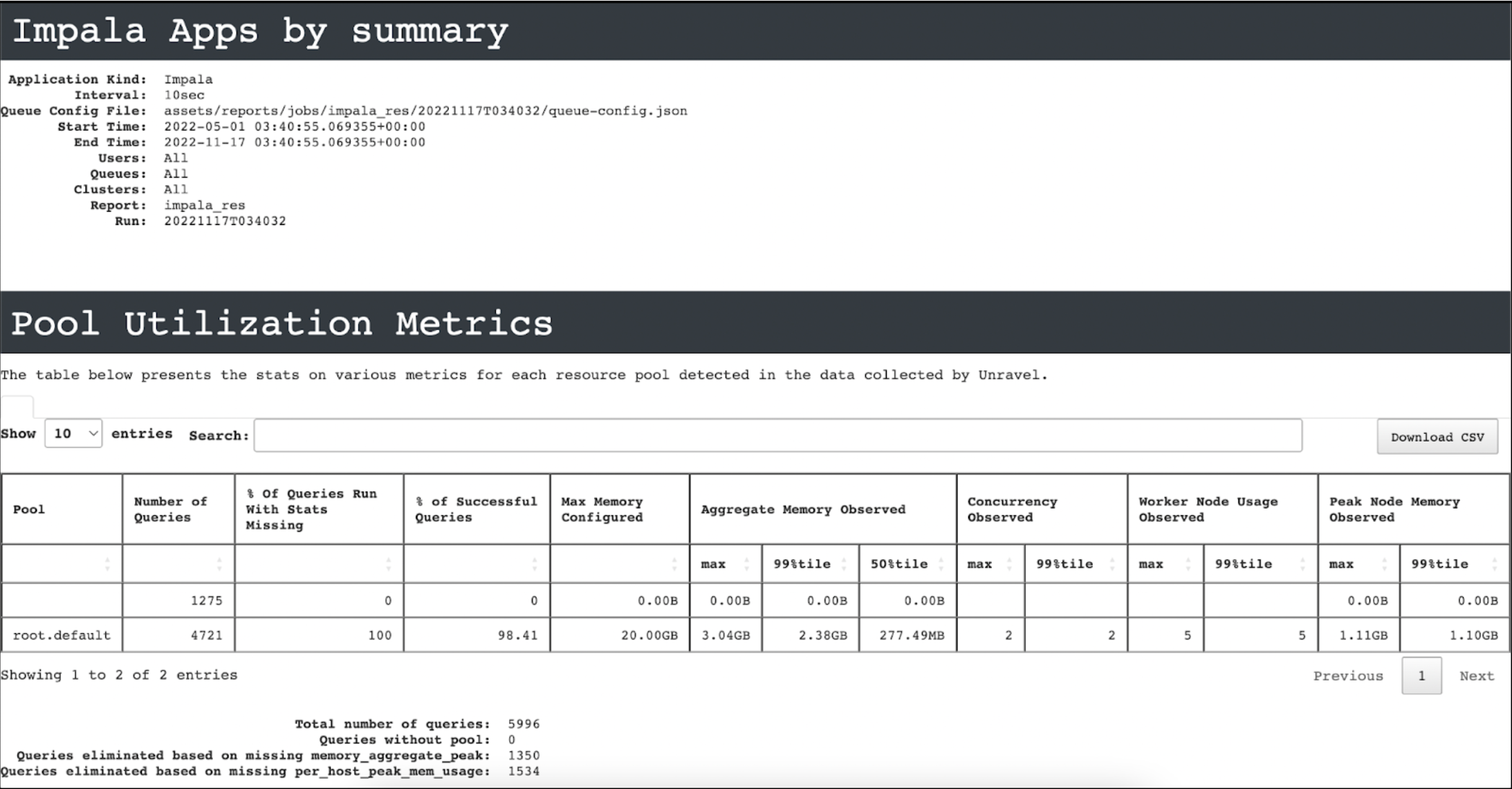The image size is (1512, 789).
Task: Click the 10sec interval value
Action: (184, 95)
